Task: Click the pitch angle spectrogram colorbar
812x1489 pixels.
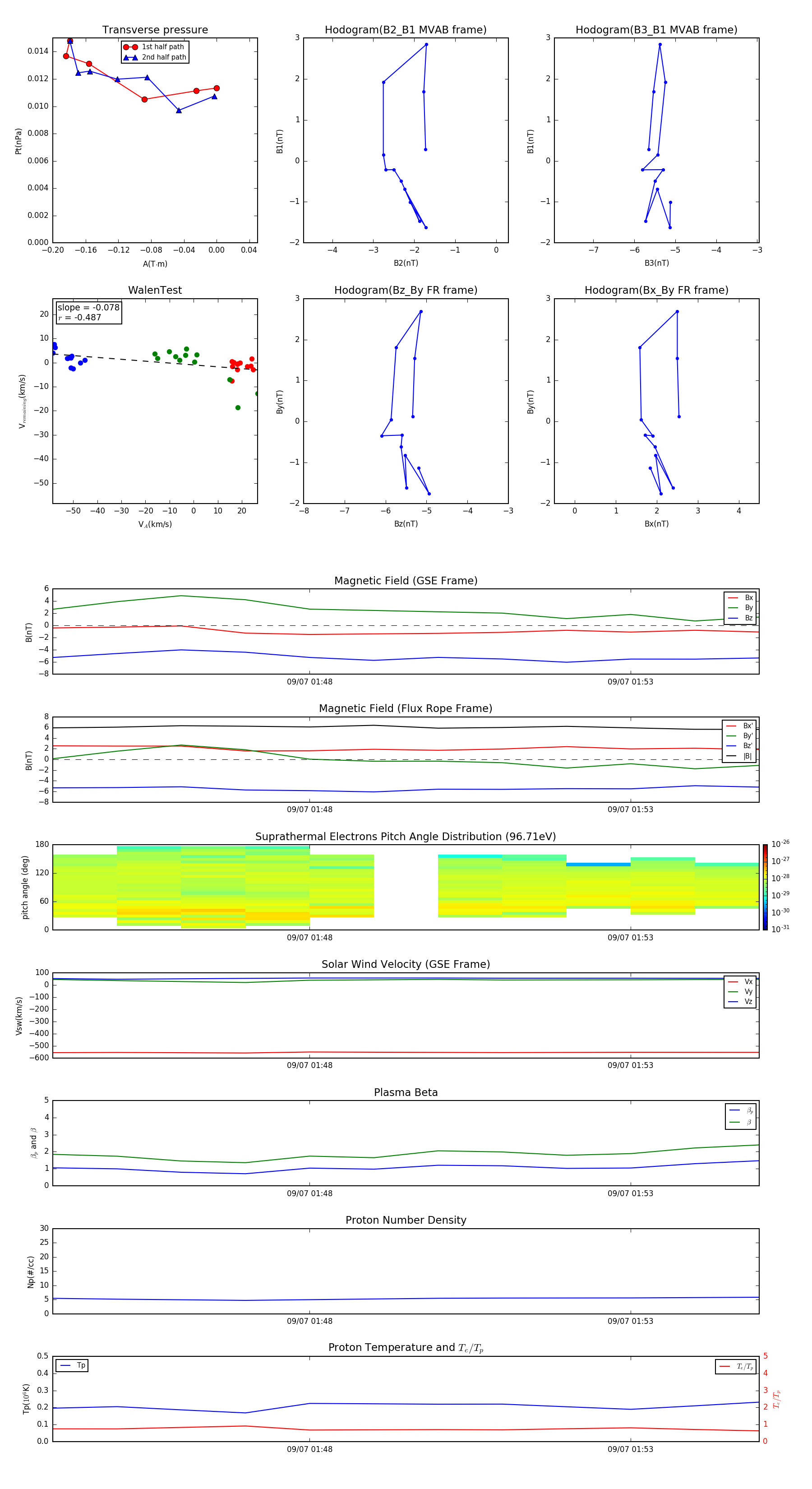Action: point(765,887)
